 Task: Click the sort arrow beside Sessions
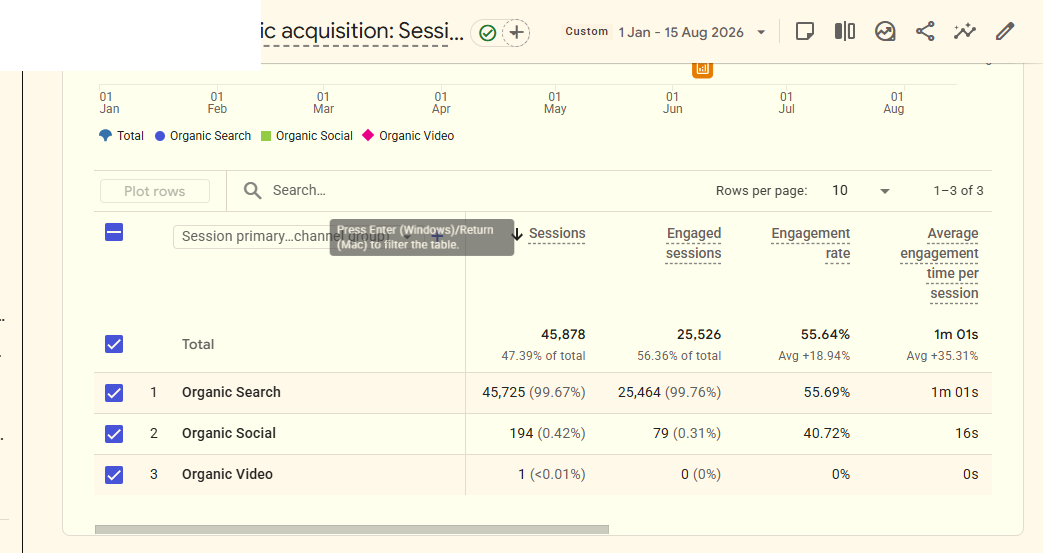coord(517,234)
